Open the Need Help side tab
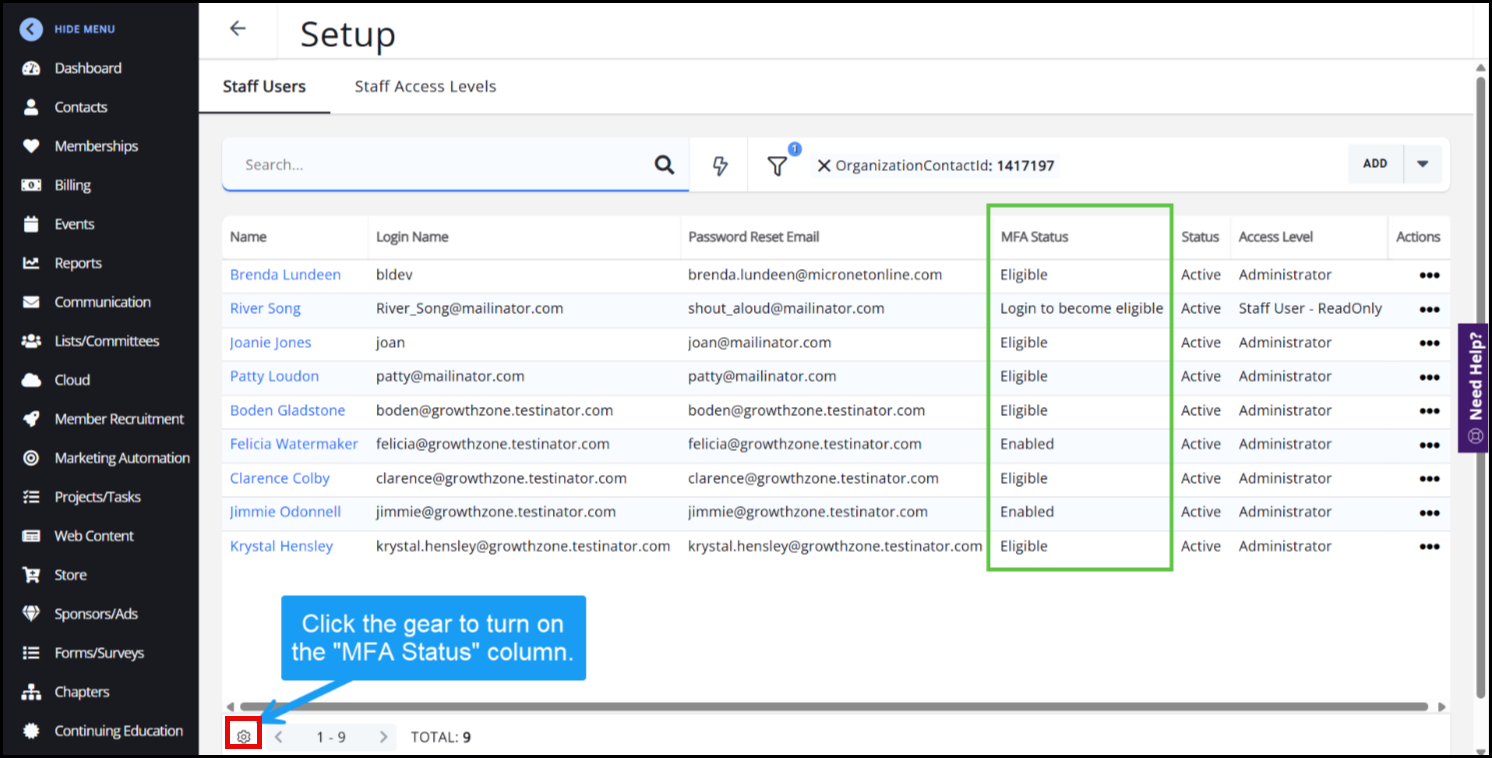 (x=1474, y=387)
